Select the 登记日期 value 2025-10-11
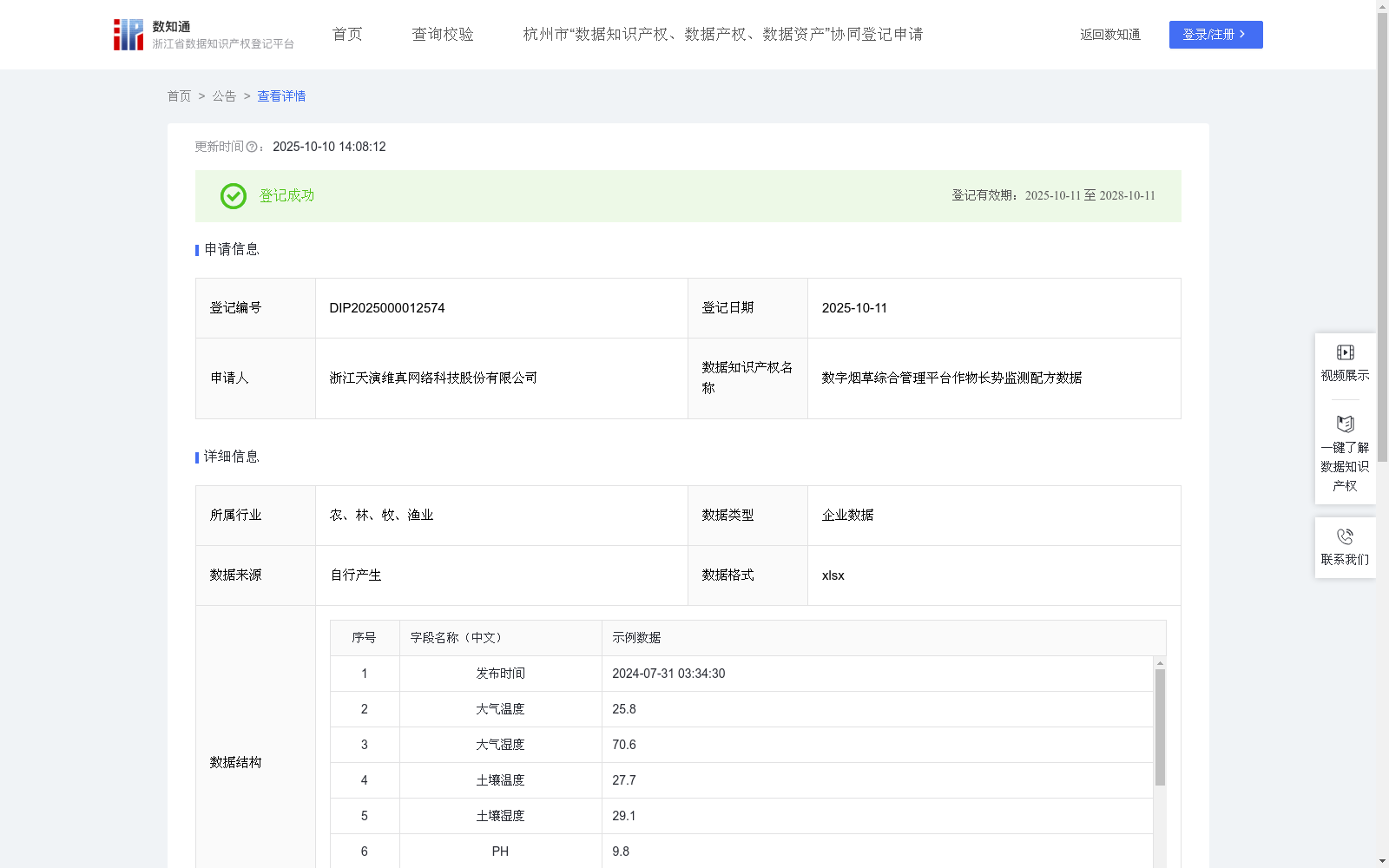This screenshot has height=868, width=1389. [854, 308]
